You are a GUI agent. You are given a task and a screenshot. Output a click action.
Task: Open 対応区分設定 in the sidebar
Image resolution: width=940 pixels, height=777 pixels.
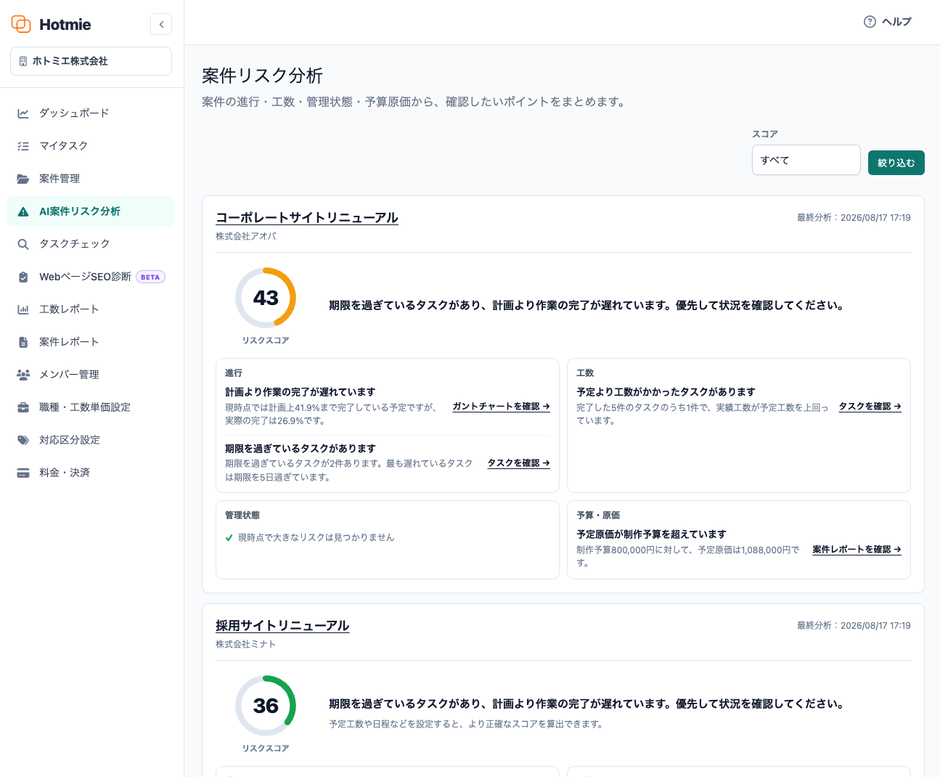pos(91,440)
